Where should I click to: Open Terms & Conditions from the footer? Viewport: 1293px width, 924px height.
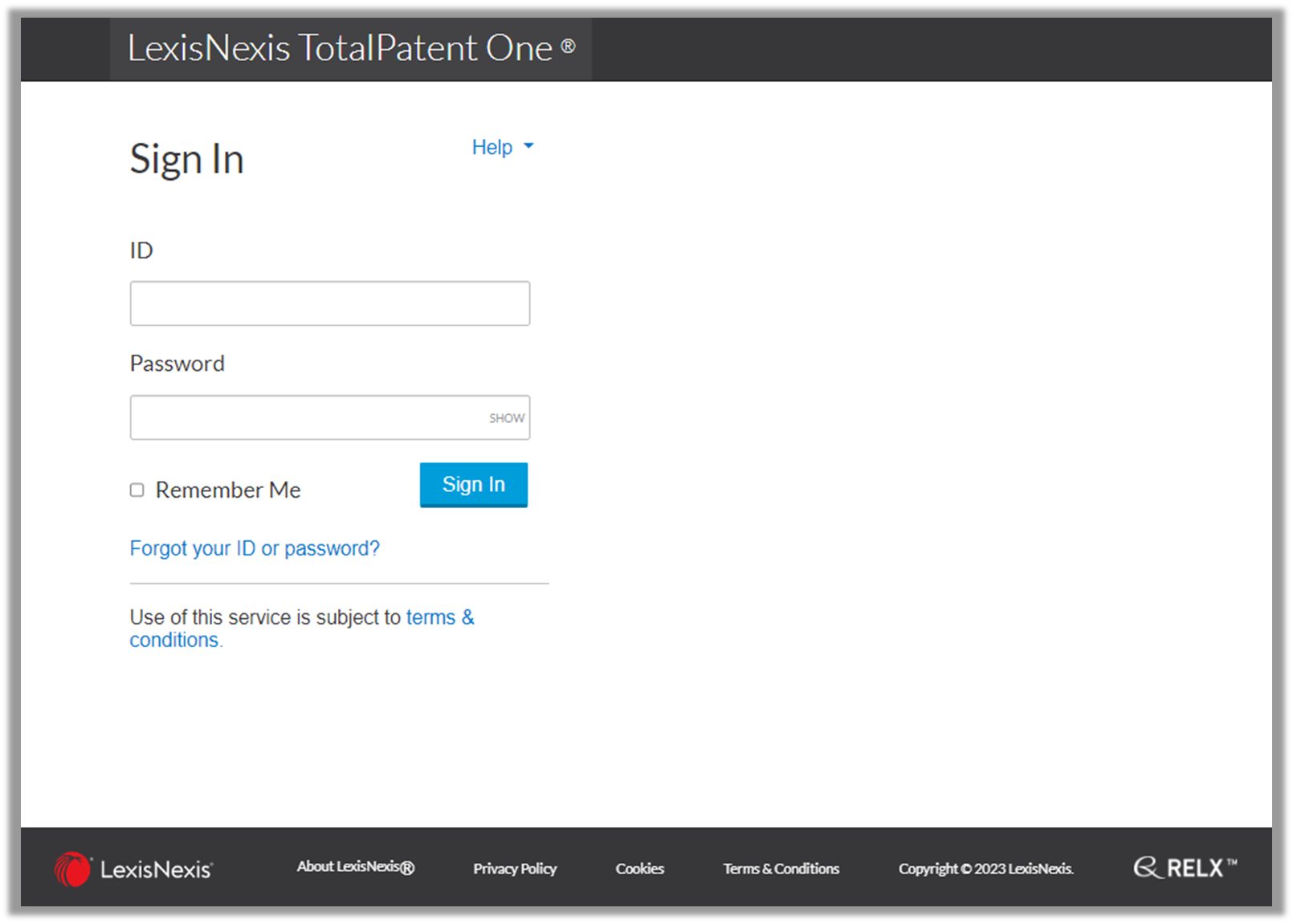tap(781, 868)
